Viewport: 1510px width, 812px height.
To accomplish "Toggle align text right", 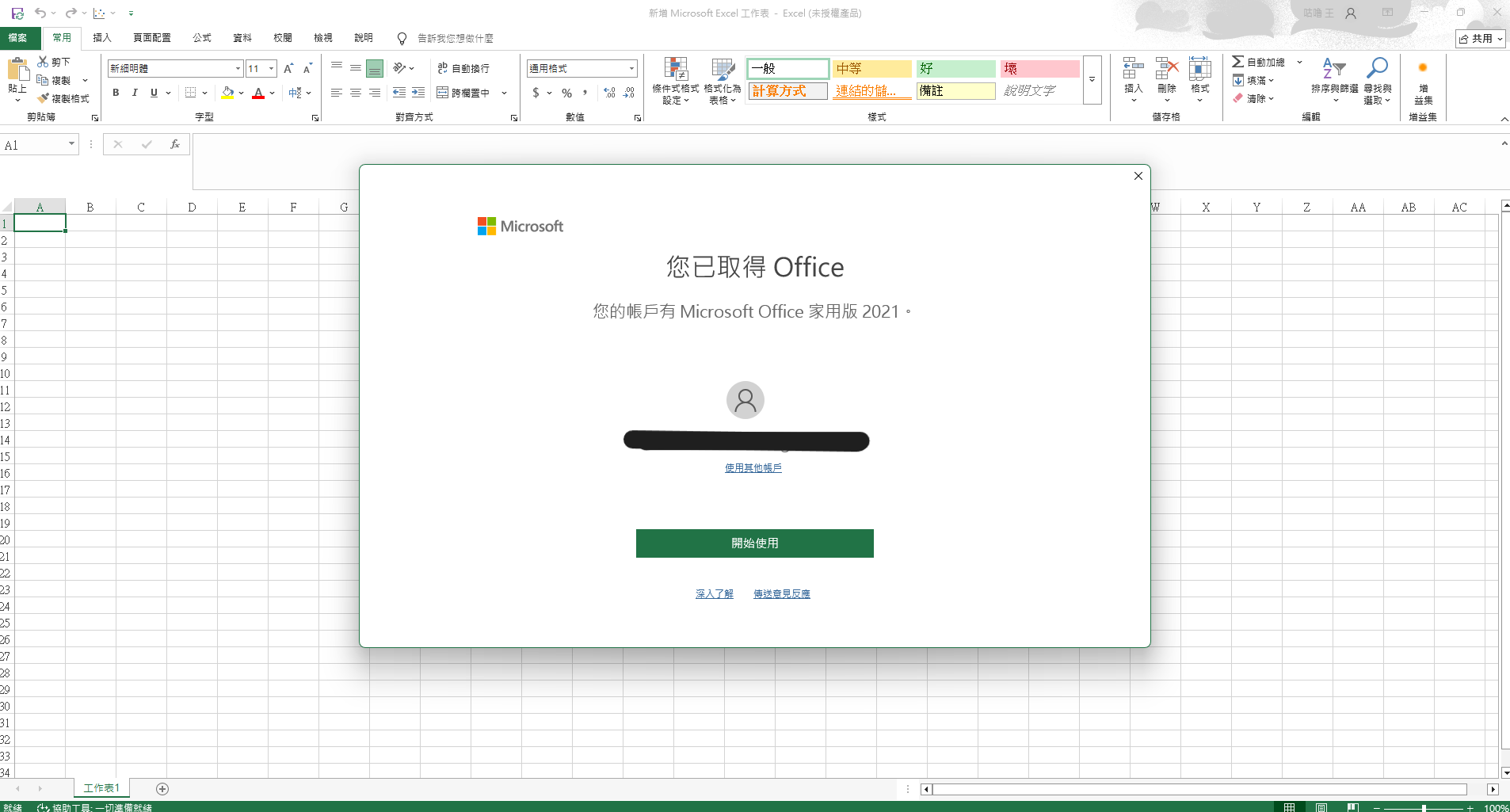I will 375,93.
